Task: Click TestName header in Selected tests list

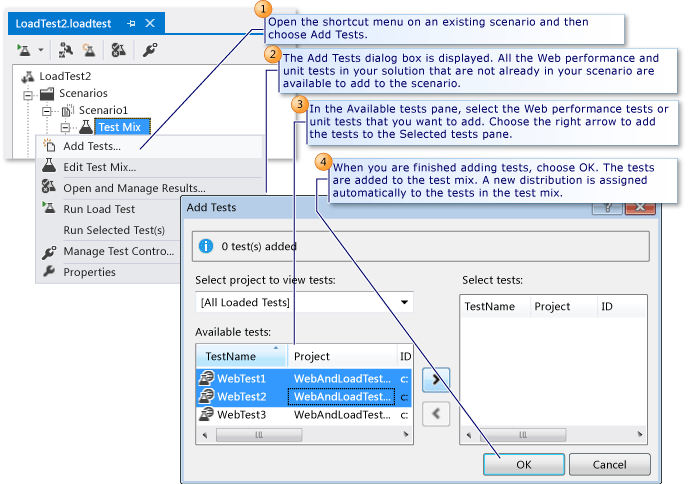Action: (x=495, y=306)
